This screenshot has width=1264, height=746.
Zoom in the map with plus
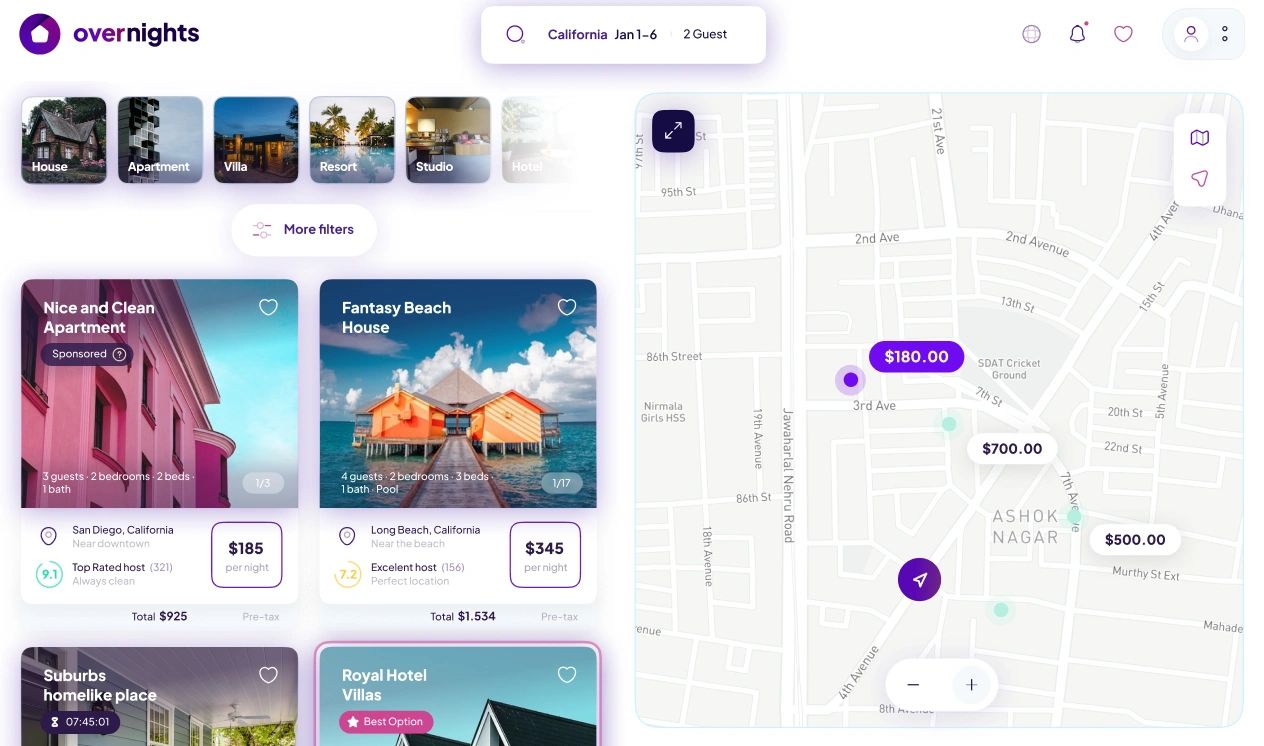point(971,685)
